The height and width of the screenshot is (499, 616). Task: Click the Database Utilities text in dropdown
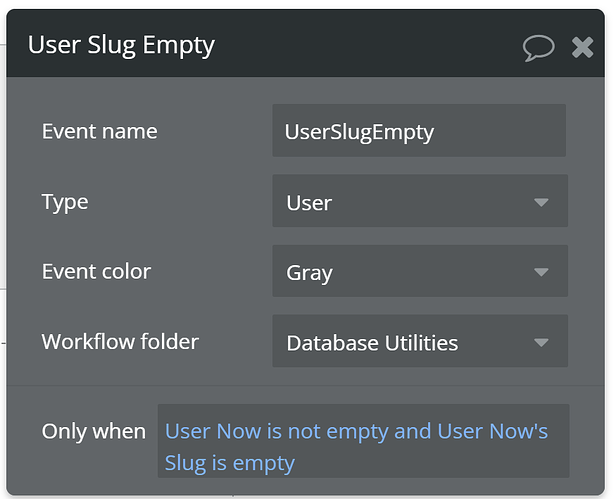pyautogui.click(x=372, y=343)
